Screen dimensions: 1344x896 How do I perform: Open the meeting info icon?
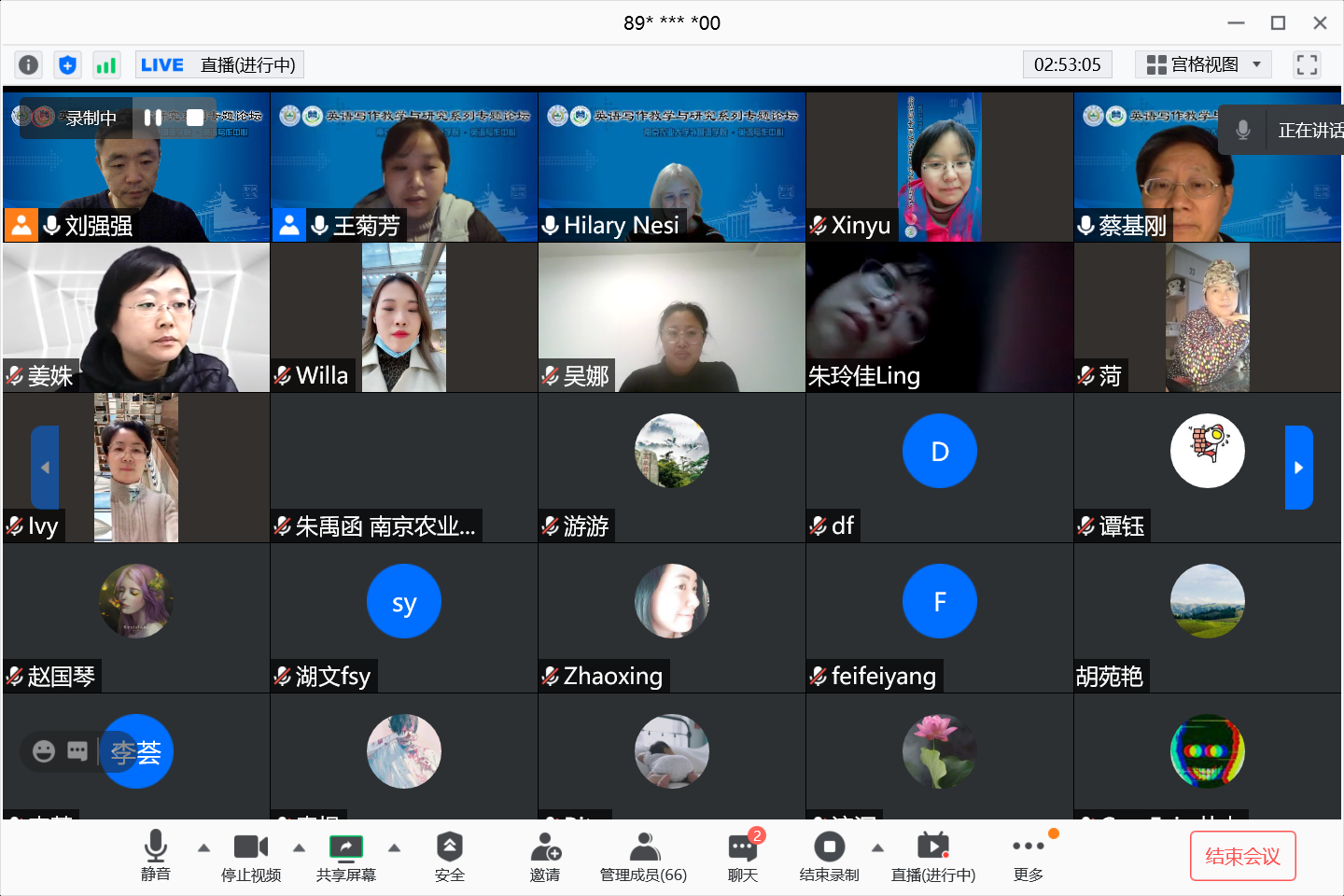point(29,64)
